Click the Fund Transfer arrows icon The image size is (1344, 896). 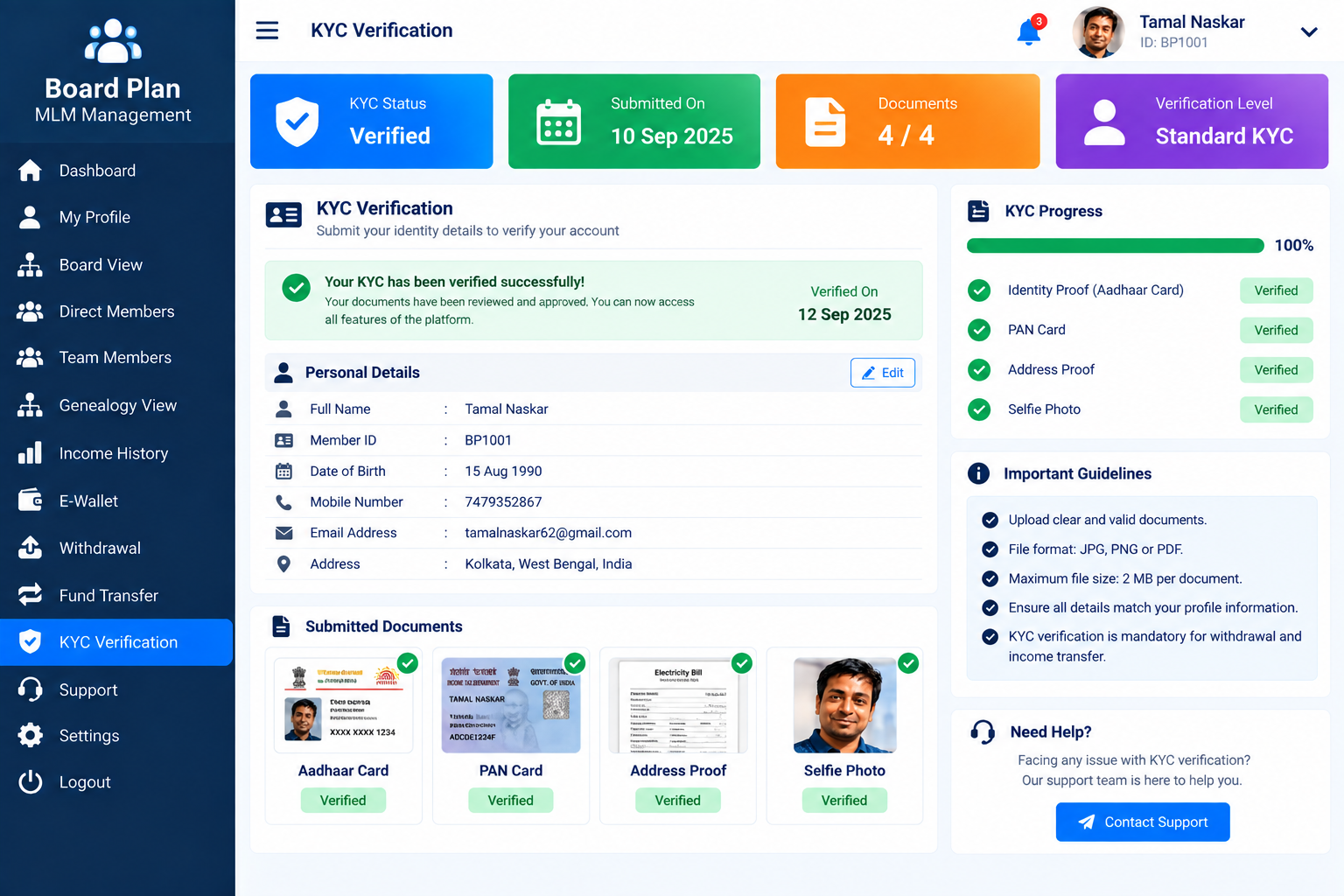click(x=30, y=595)
